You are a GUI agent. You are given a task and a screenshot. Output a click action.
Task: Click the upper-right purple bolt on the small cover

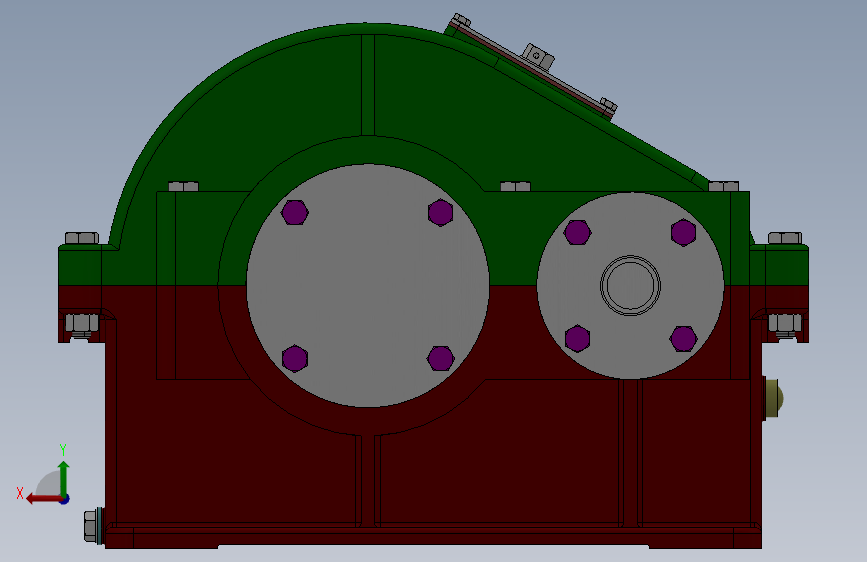pos(683,232)
